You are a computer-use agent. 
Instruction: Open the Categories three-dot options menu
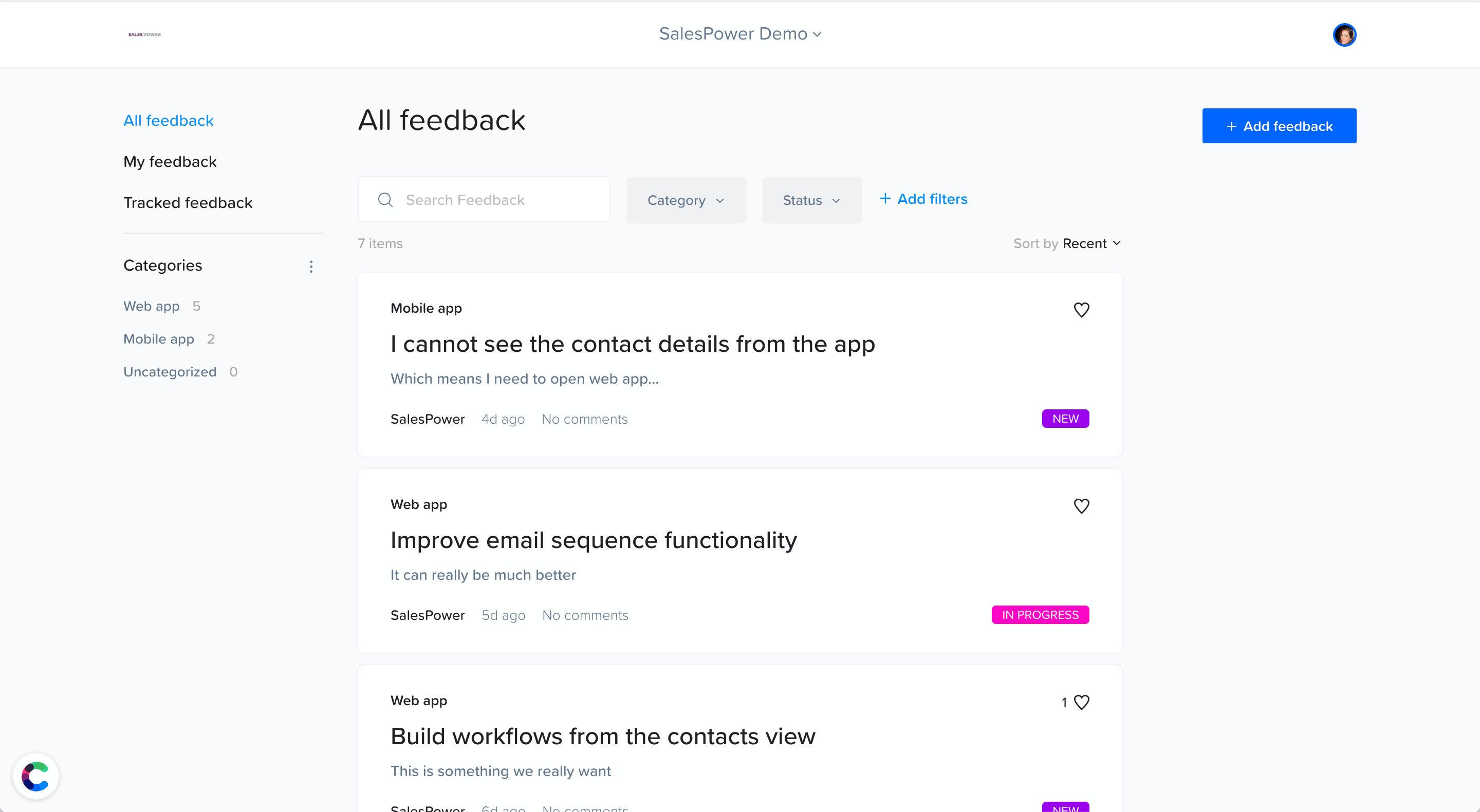click(x=311, y=267)
